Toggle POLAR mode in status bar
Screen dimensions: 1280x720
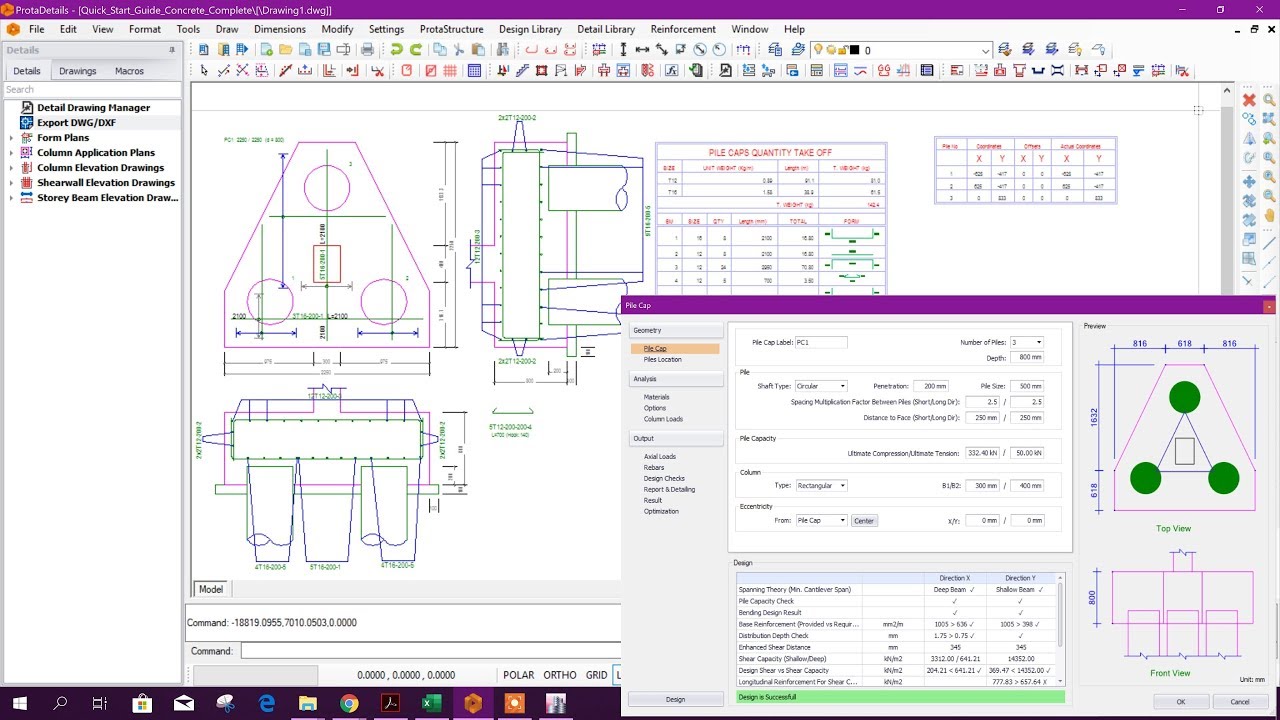coord(518,675)
